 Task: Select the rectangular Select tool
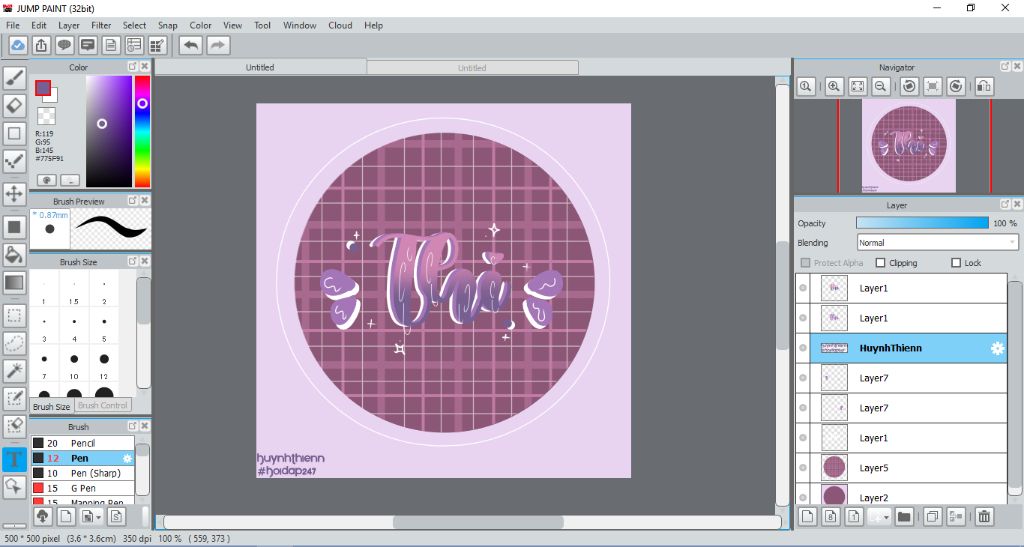click(x=14, y=316)
